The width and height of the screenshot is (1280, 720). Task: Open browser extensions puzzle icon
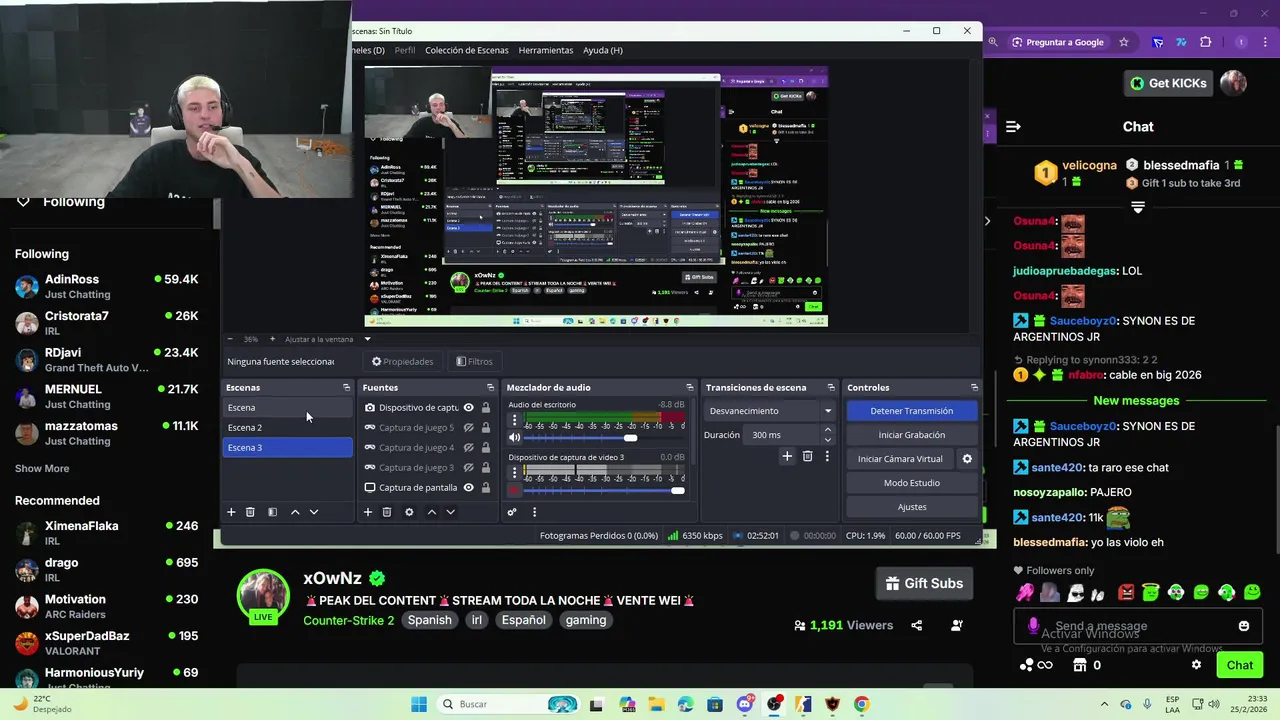(1205, 42)
